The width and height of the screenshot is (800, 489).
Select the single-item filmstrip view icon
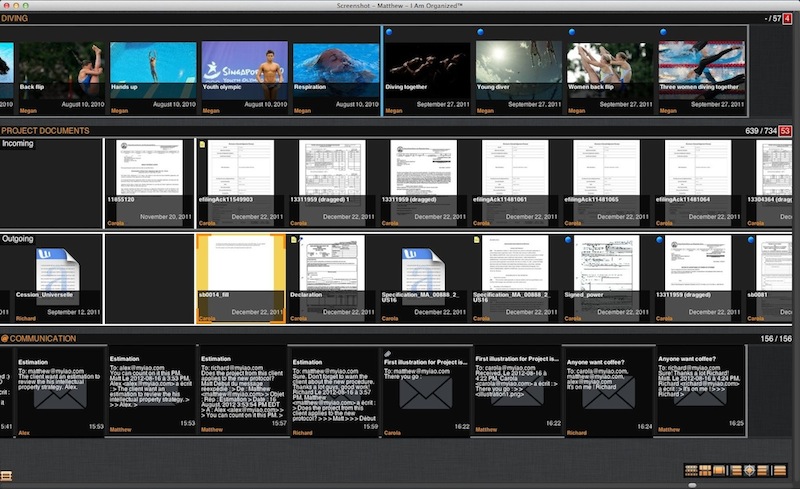coord(719,471)
